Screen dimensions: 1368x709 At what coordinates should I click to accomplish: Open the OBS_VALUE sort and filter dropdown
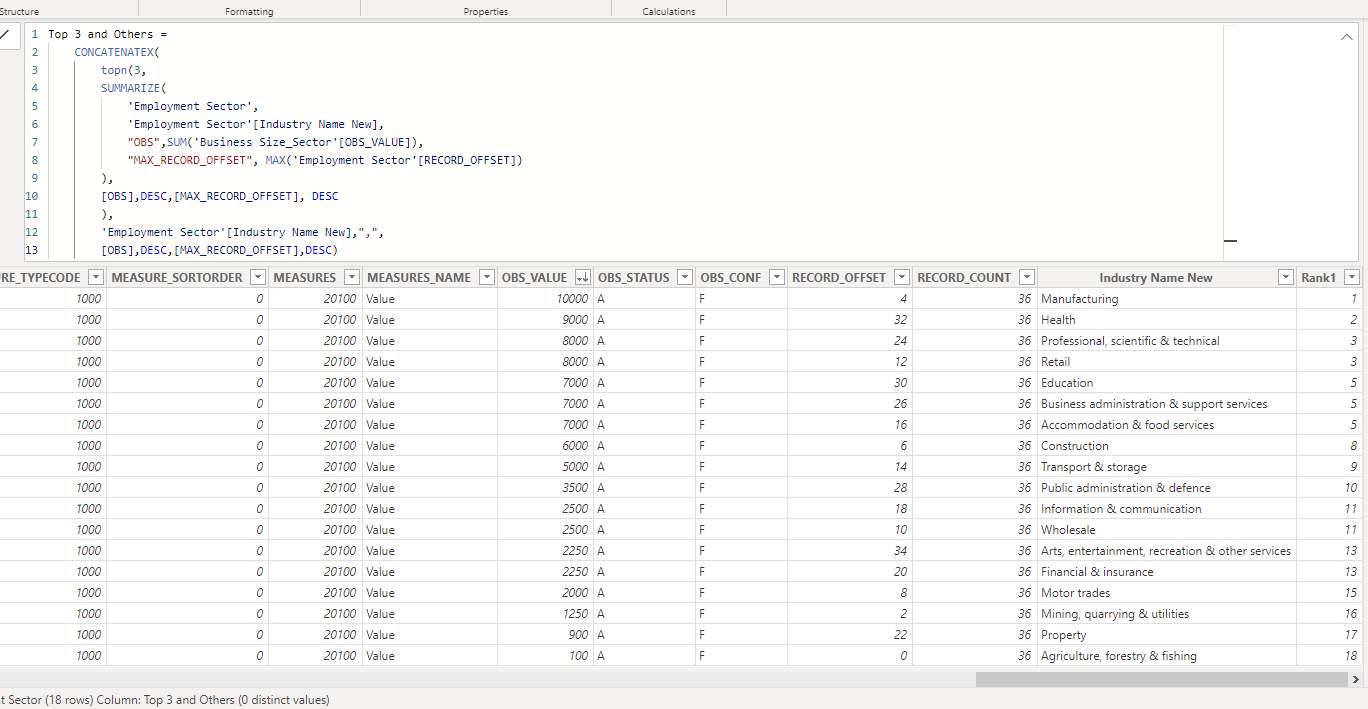(x=582, y=277)
